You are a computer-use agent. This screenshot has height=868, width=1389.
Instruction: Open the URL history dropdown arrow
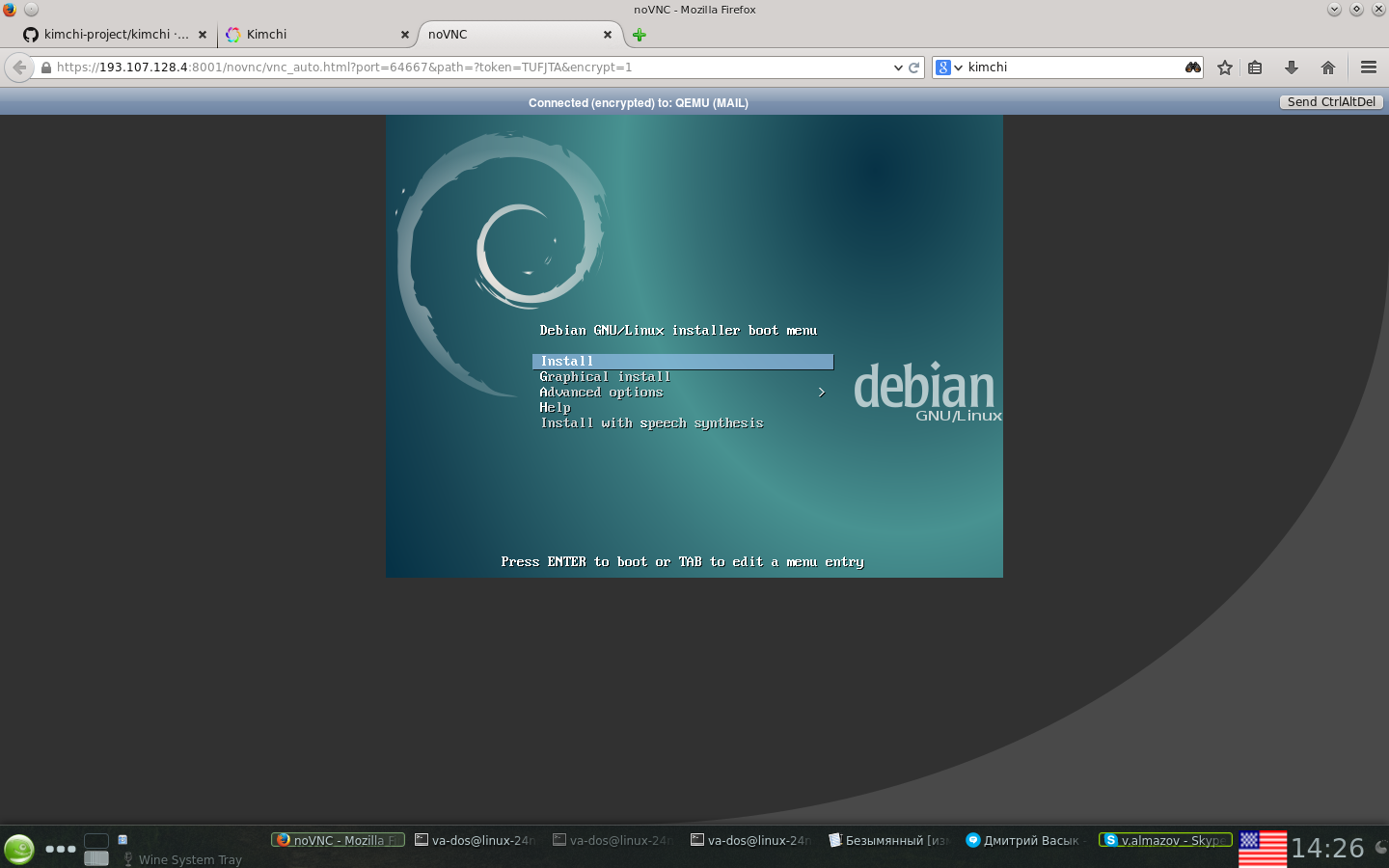[x=898, y=68]
